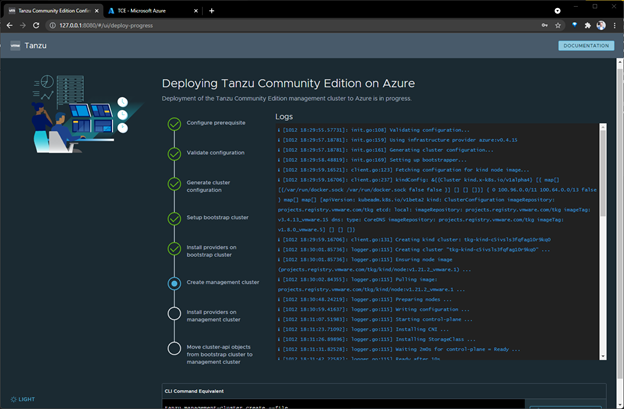Click the 'Create management cluster' step label

click(223, 282)
